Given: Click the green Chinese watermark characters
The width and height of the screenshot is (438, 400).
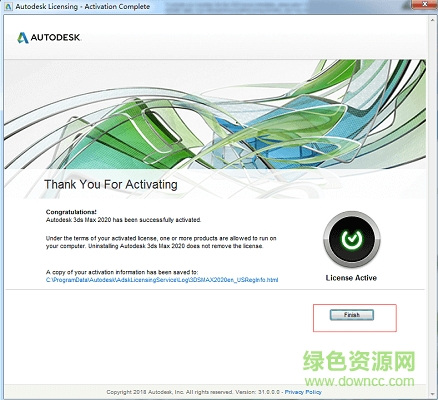Looking at the screenshot, I should [x=359, y=361].
